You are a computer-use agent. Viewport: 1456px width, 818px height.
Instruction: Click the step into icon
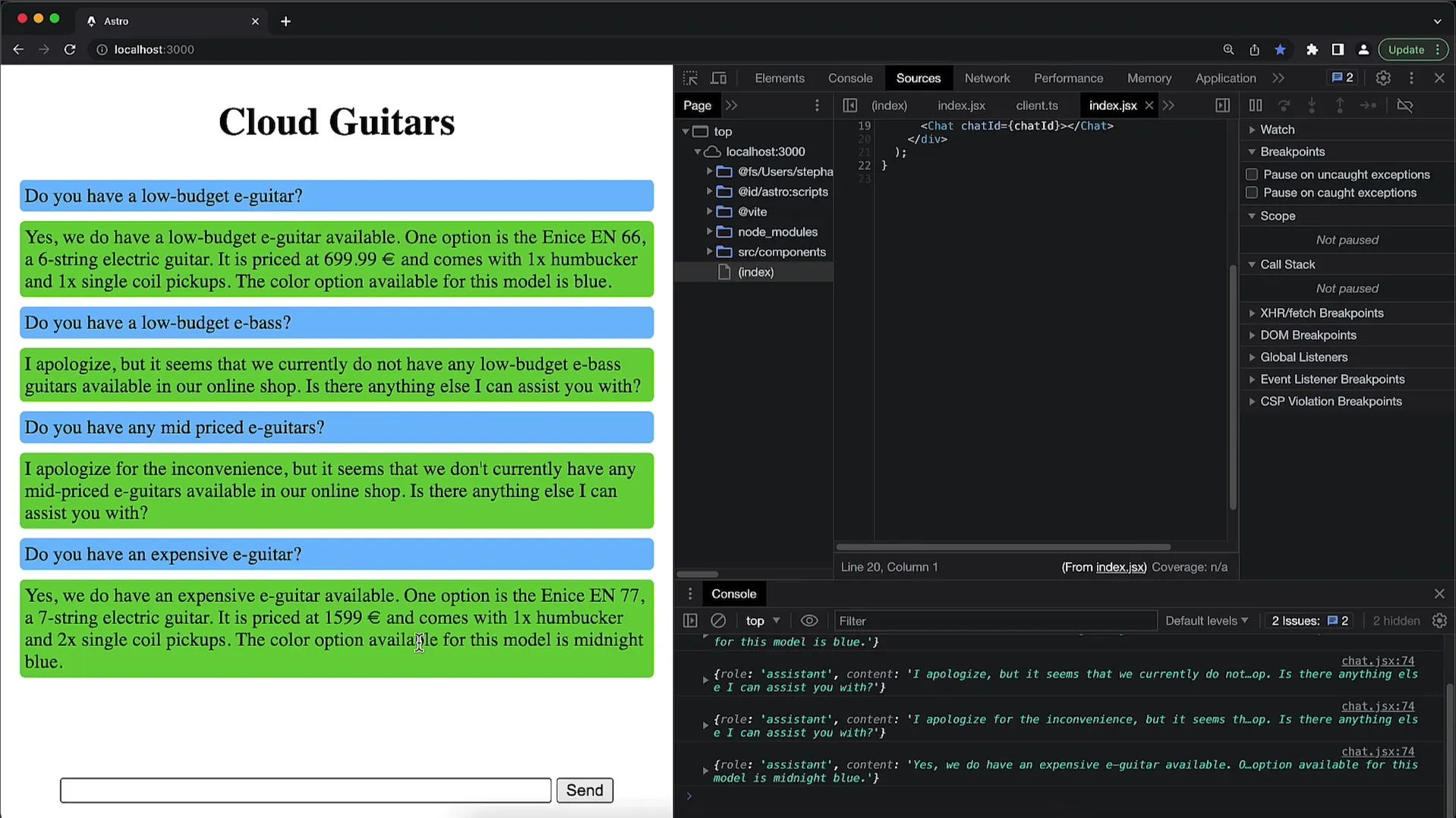[x=1312, y=105]
